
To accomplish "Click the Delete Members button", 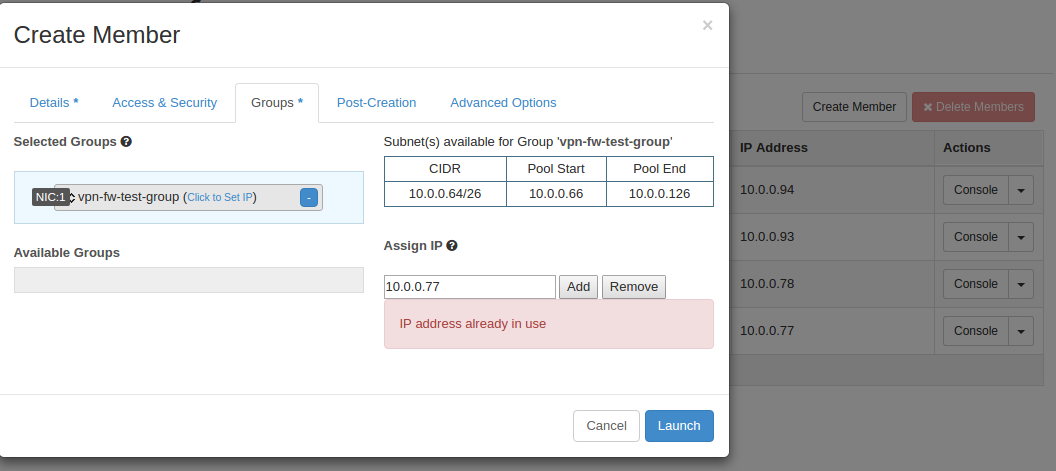I will tap(973, 107).
